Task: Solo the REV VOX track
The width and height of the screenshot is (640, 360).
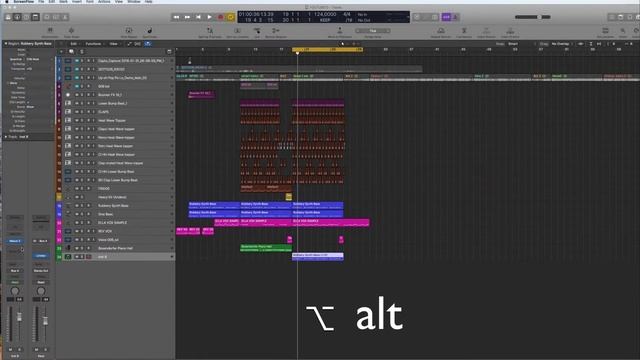Action: [x=82, y=231]
